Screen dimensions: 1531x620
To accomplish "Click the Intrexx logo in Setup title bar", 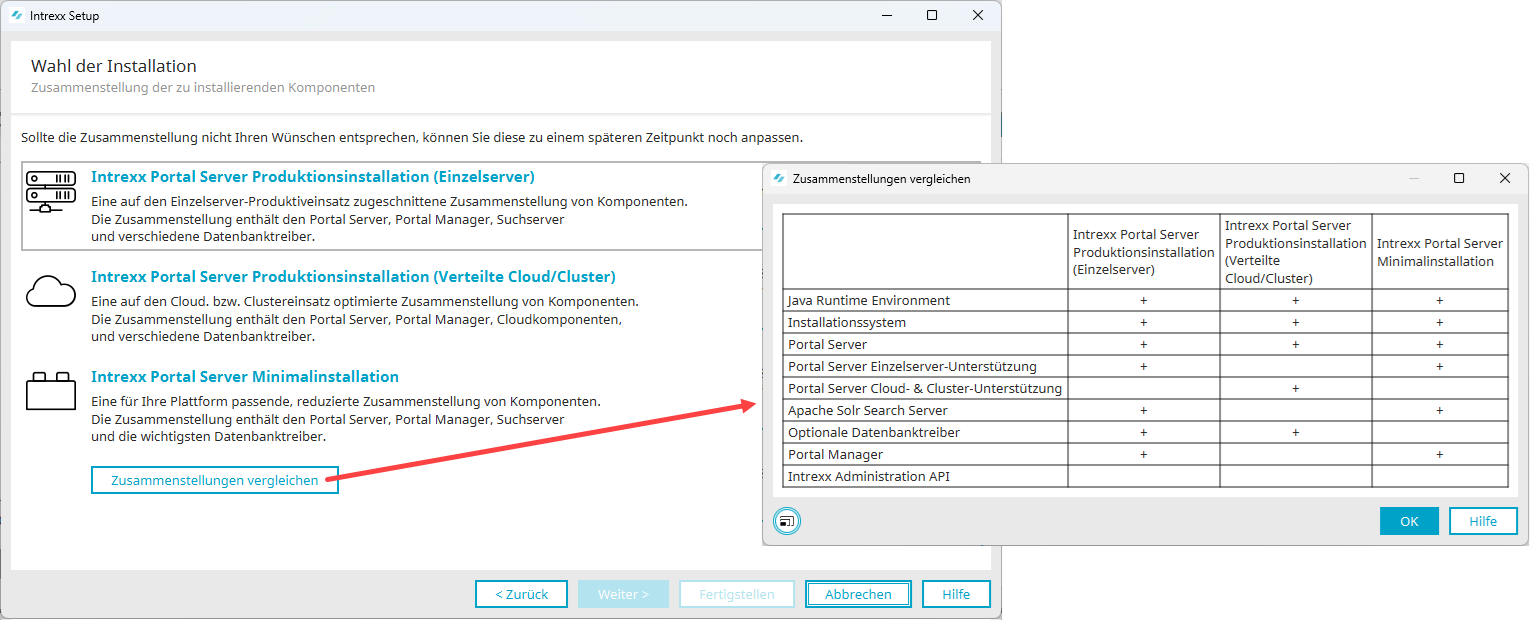I will click(x=17, y=16).
